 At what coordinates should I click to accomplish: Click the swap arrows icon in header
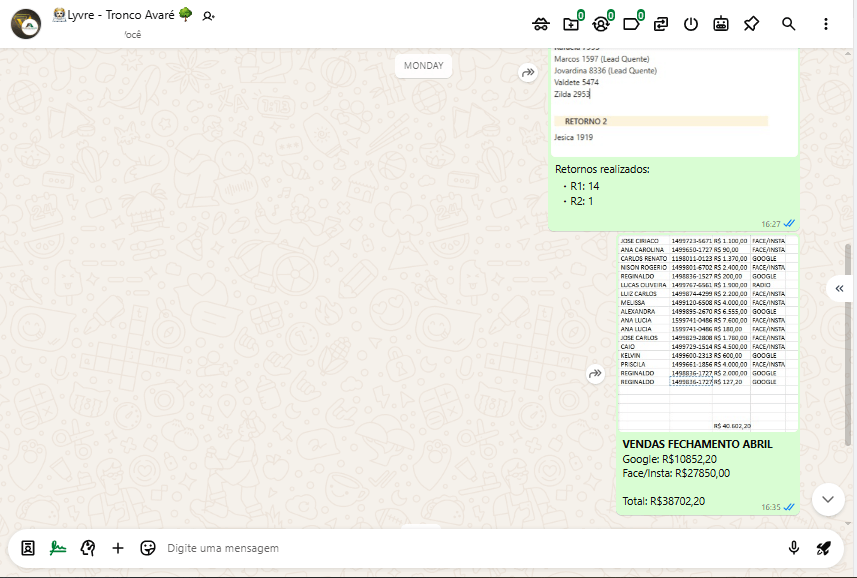tap(661, 24)
